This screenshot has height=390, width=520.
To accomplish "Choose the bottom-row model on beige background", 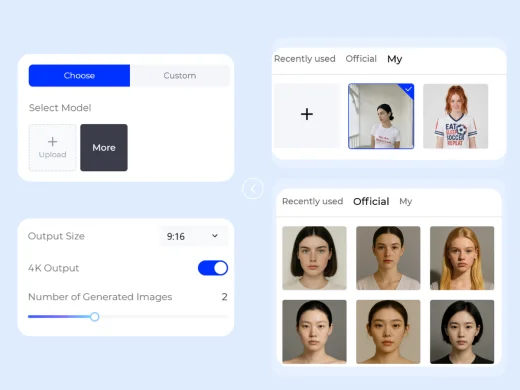I will point(388,332).
